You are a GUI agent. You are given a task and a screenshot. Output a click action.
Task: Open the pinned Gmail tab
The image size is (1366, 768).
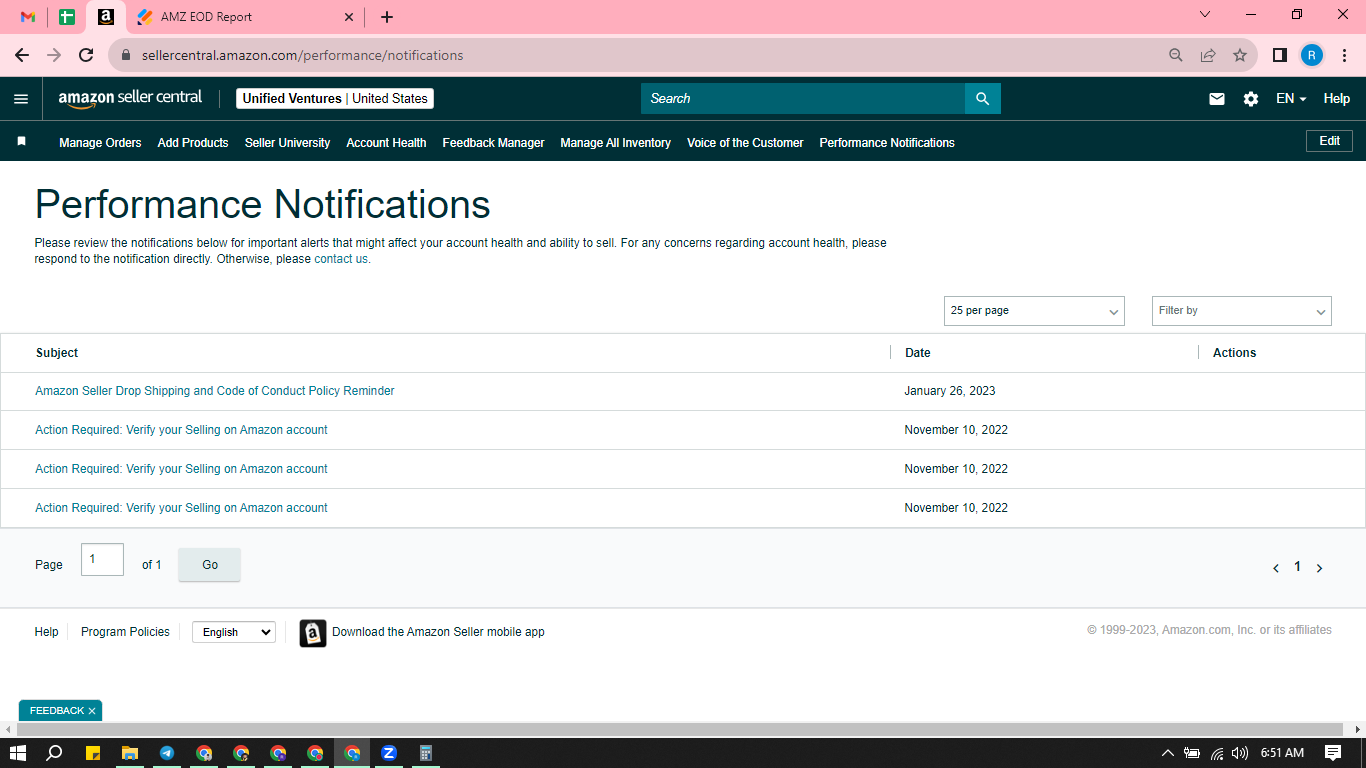28,17
